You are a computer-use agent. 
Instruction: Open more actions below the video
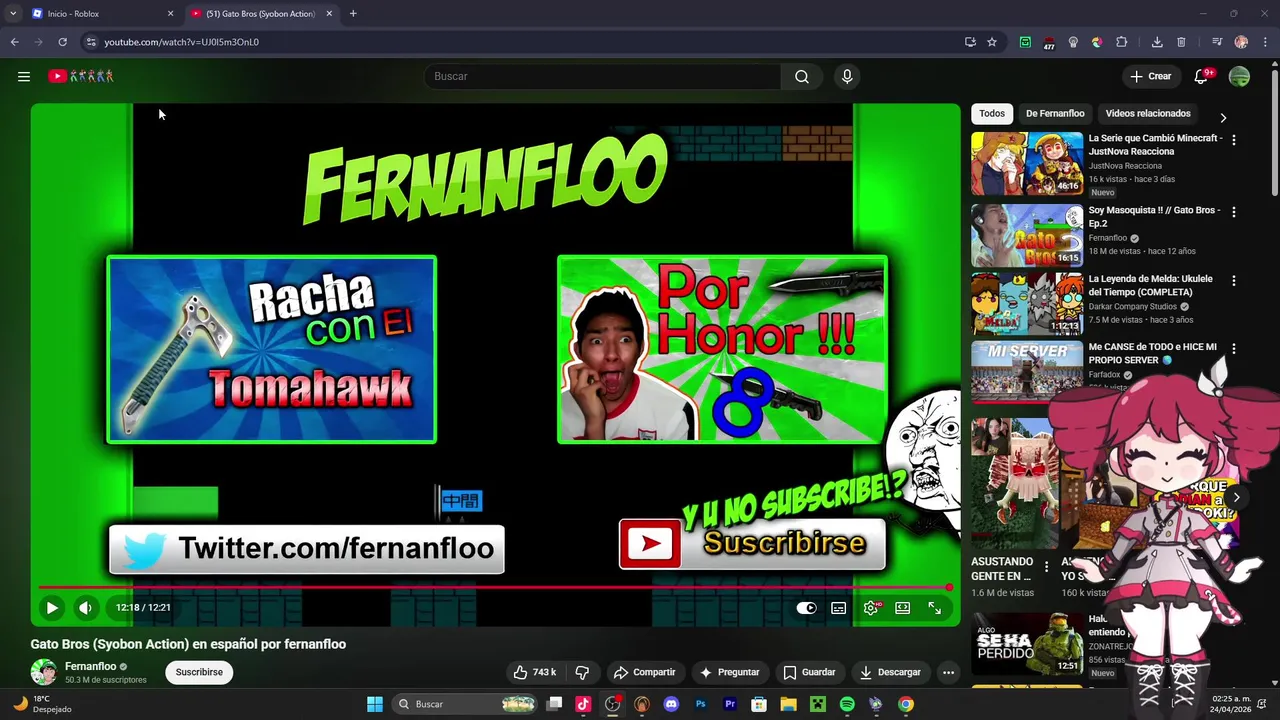click(x=948, y=672)
